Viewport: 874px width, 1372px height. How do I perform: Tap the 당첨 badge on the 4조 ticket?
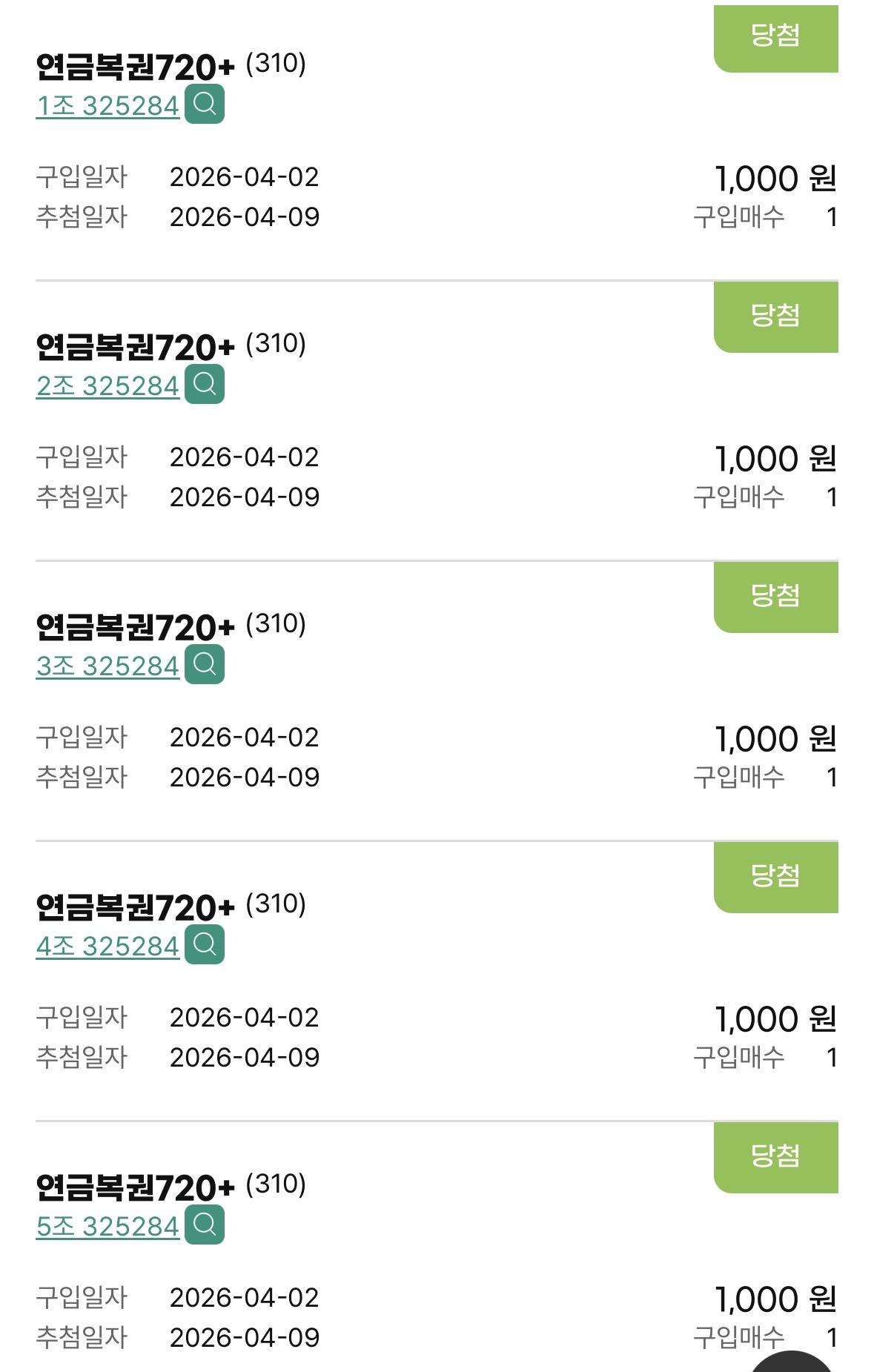pos(775,876)
